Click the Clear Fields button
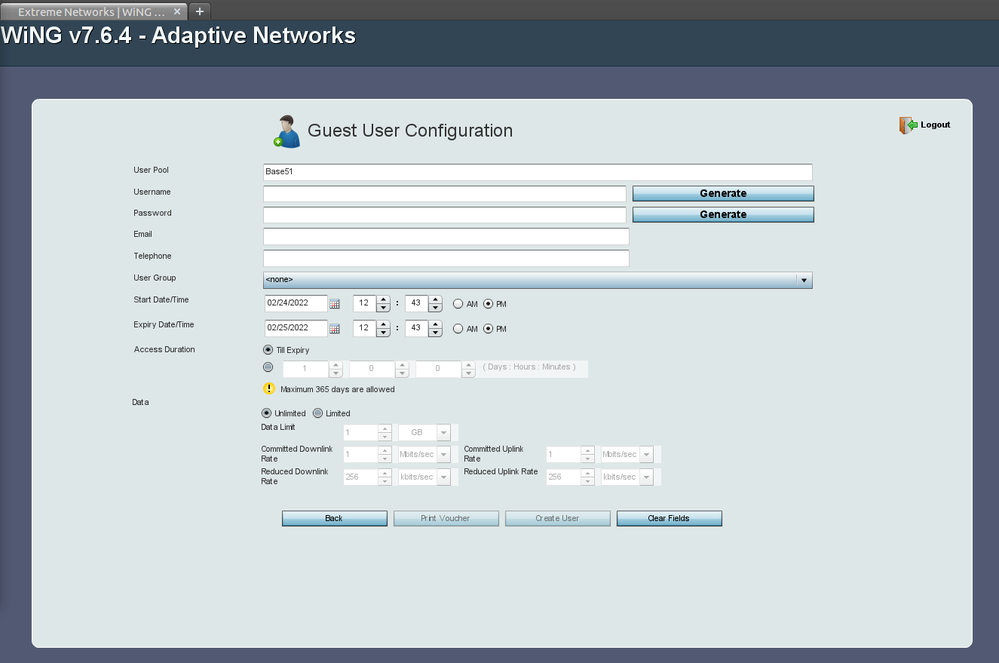The height and width of the screenshot is (663, 999). pos(669,518)
